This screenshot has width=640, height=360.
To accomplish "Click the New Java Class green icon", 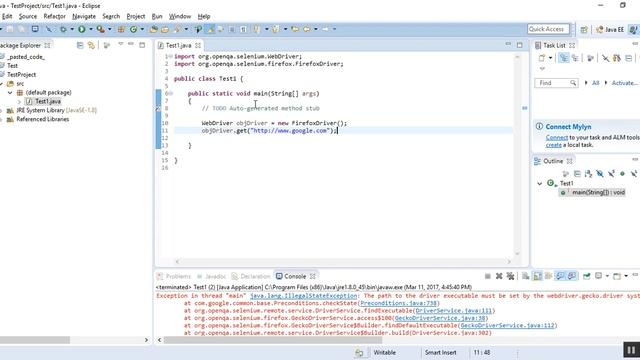I will tap(133, 29).
